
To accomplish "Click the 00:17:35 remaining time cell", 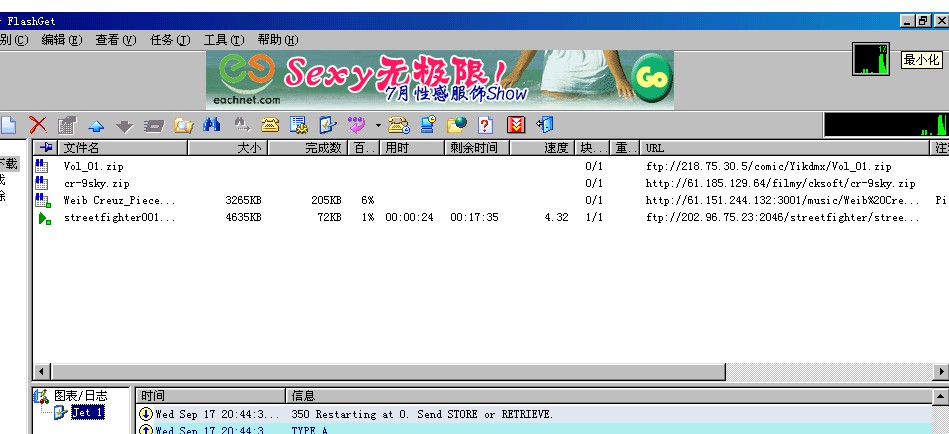I will pyautogui.click(x=474, y=217).
